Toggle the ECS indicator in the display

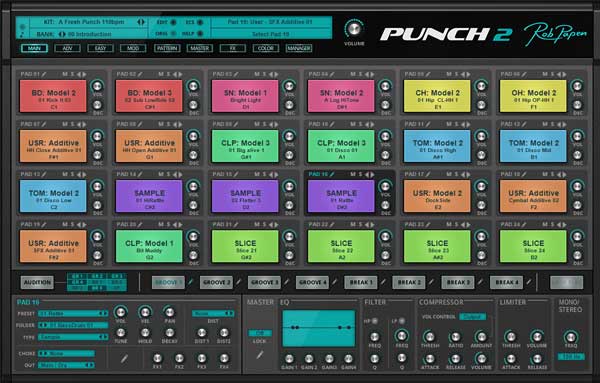coord(199,22)
